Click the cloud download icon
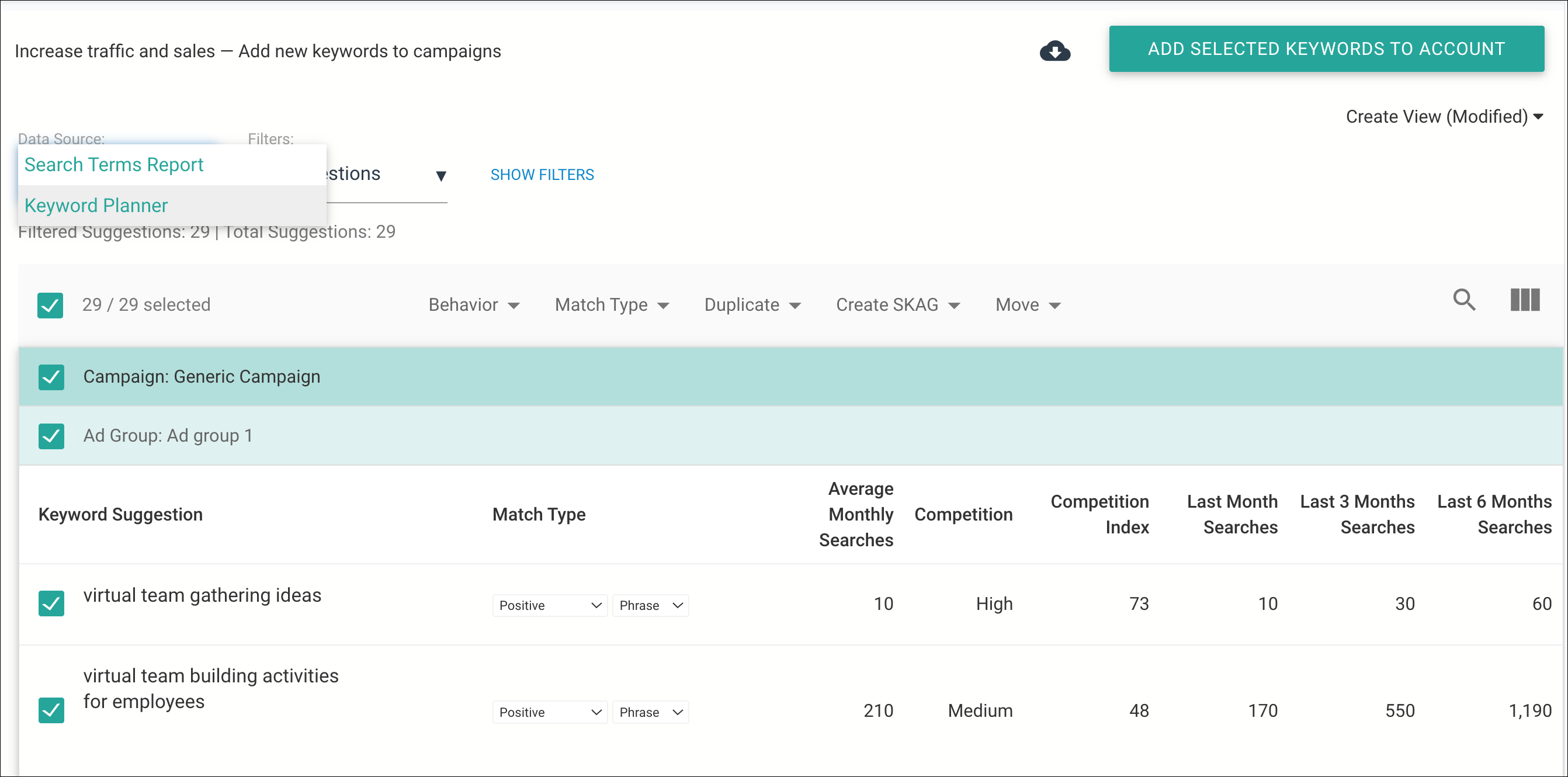 click(1055, 51)
